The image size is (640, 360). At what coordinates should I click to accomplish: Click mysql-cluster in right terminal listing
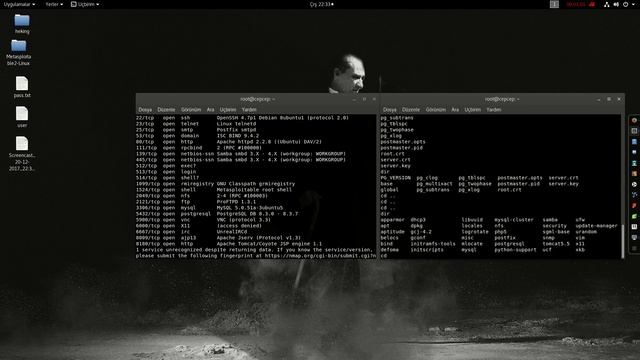(x=514, y=220)
